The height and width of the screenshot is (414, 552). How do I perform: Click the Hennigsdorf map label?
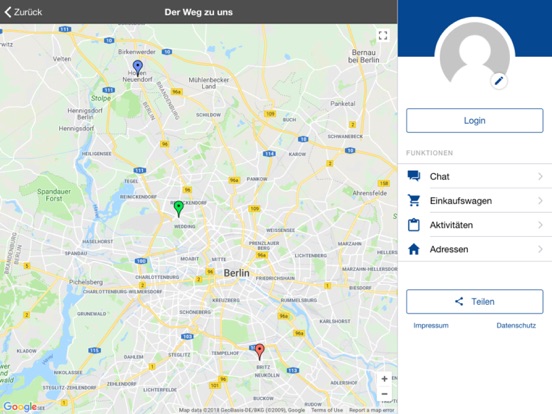coord(76,128)
